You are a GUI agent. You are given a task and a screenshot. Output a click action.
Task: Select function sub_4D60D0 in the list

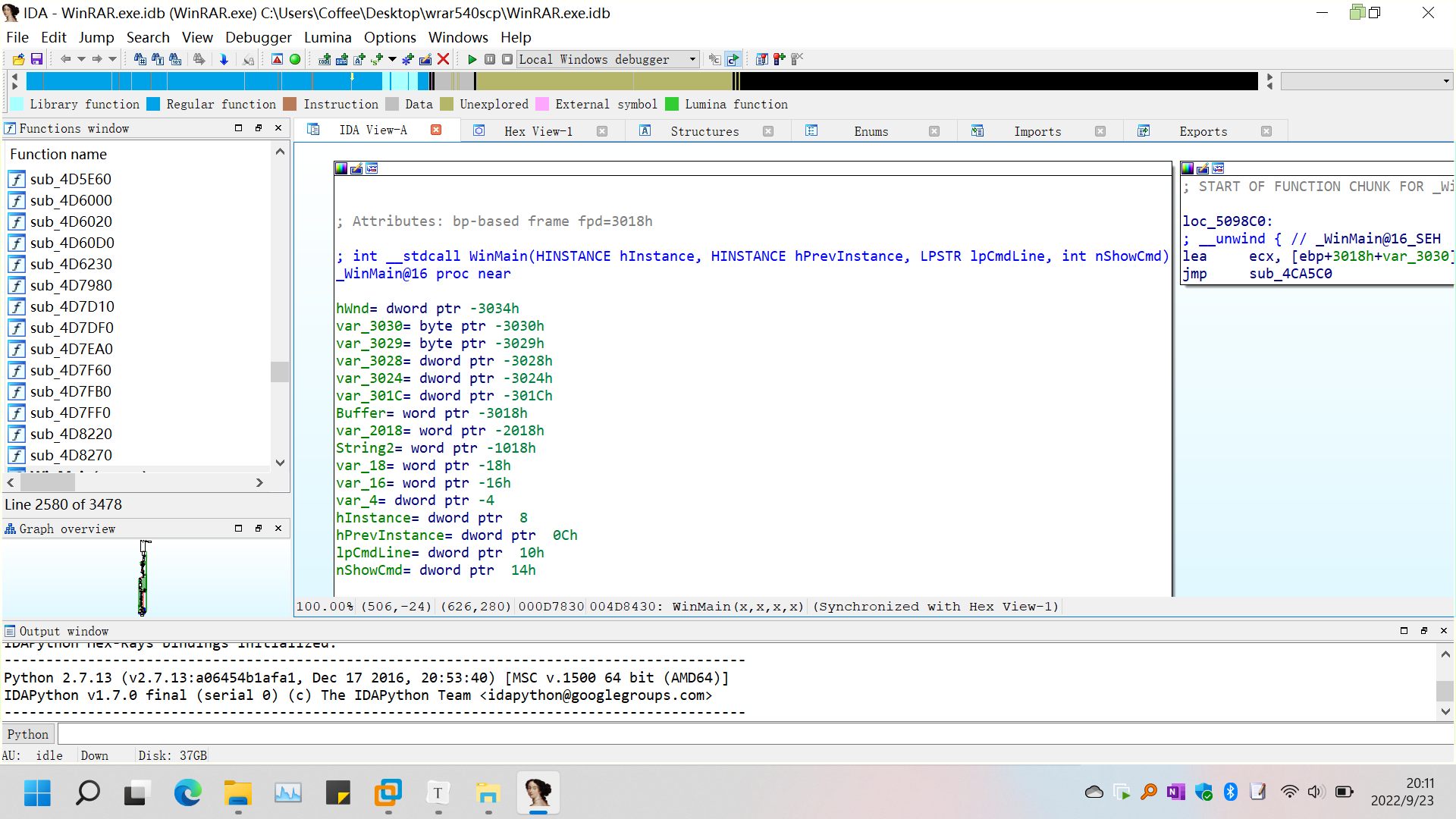pos(72,243)
